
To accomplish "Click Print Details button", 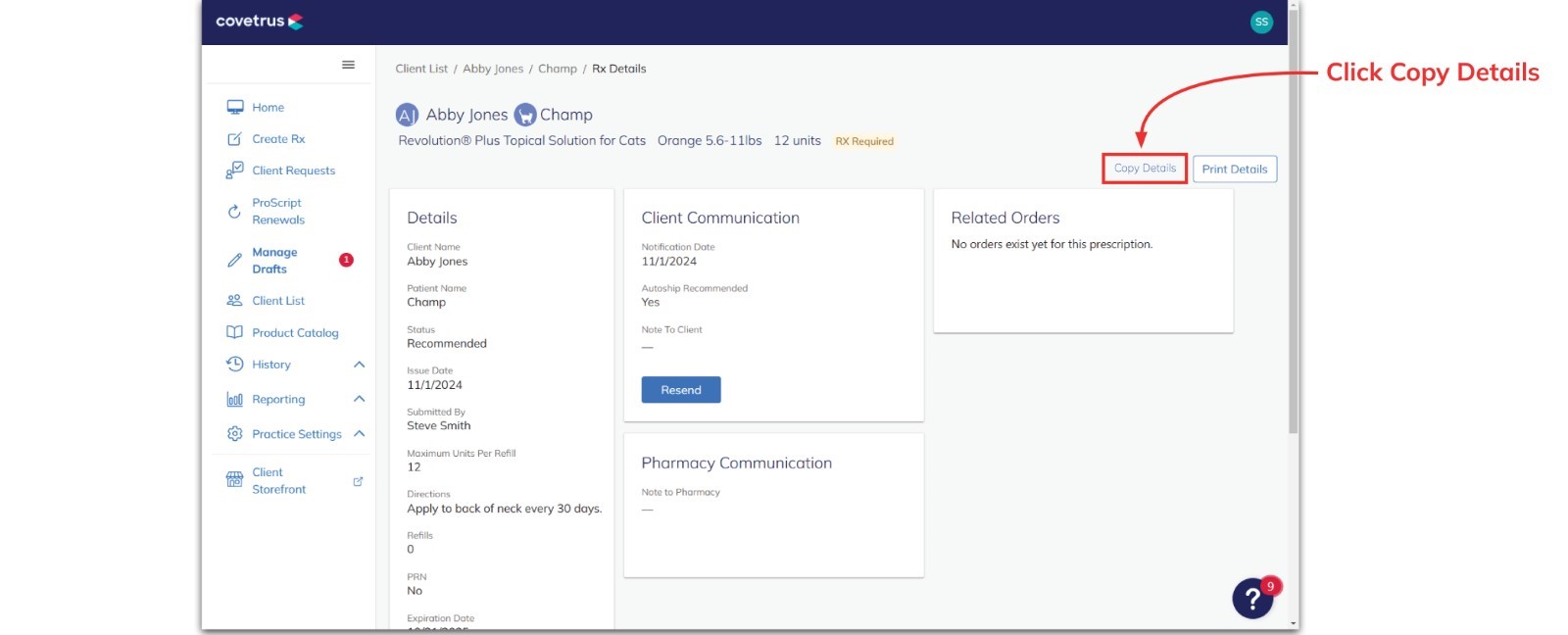I will click(x=1235, y=169).
